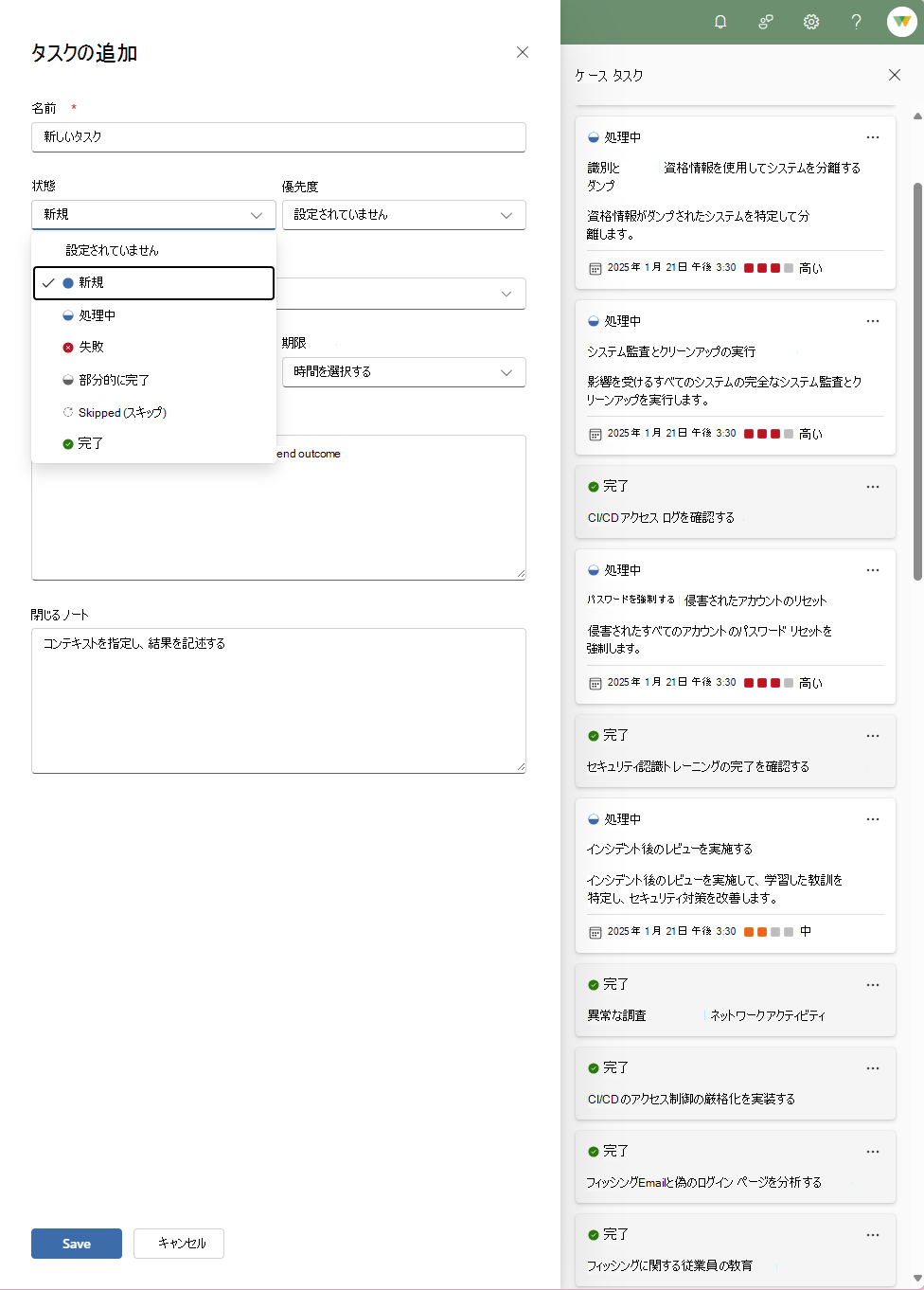Open the セキュリティ認識トレーニングの完了を確認する task
The width and height of the screenshot is (924, 1290).
pyautogui.click(x=698, y=766)
